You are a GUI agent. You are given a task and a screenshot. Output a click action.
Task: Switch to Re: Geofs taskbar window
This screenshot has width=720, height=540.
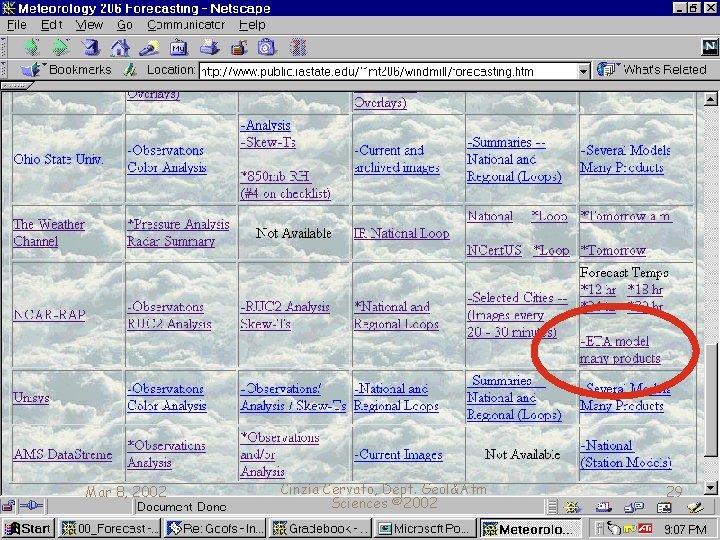215,529
